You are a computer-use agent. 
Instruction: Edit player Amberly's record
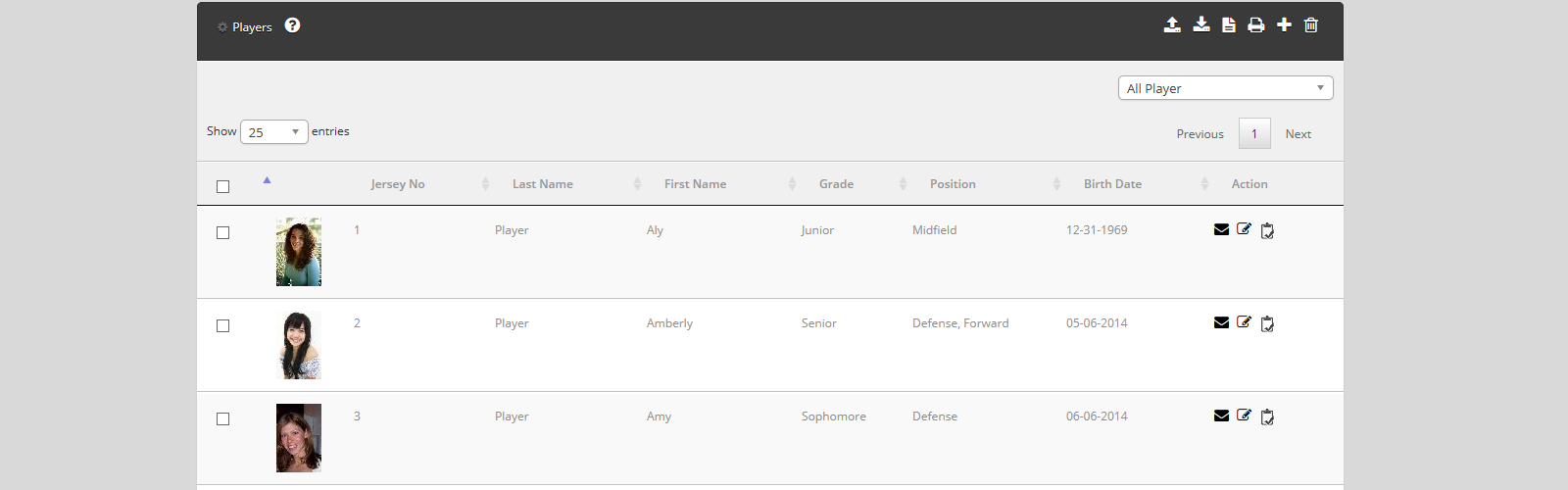1244,322
